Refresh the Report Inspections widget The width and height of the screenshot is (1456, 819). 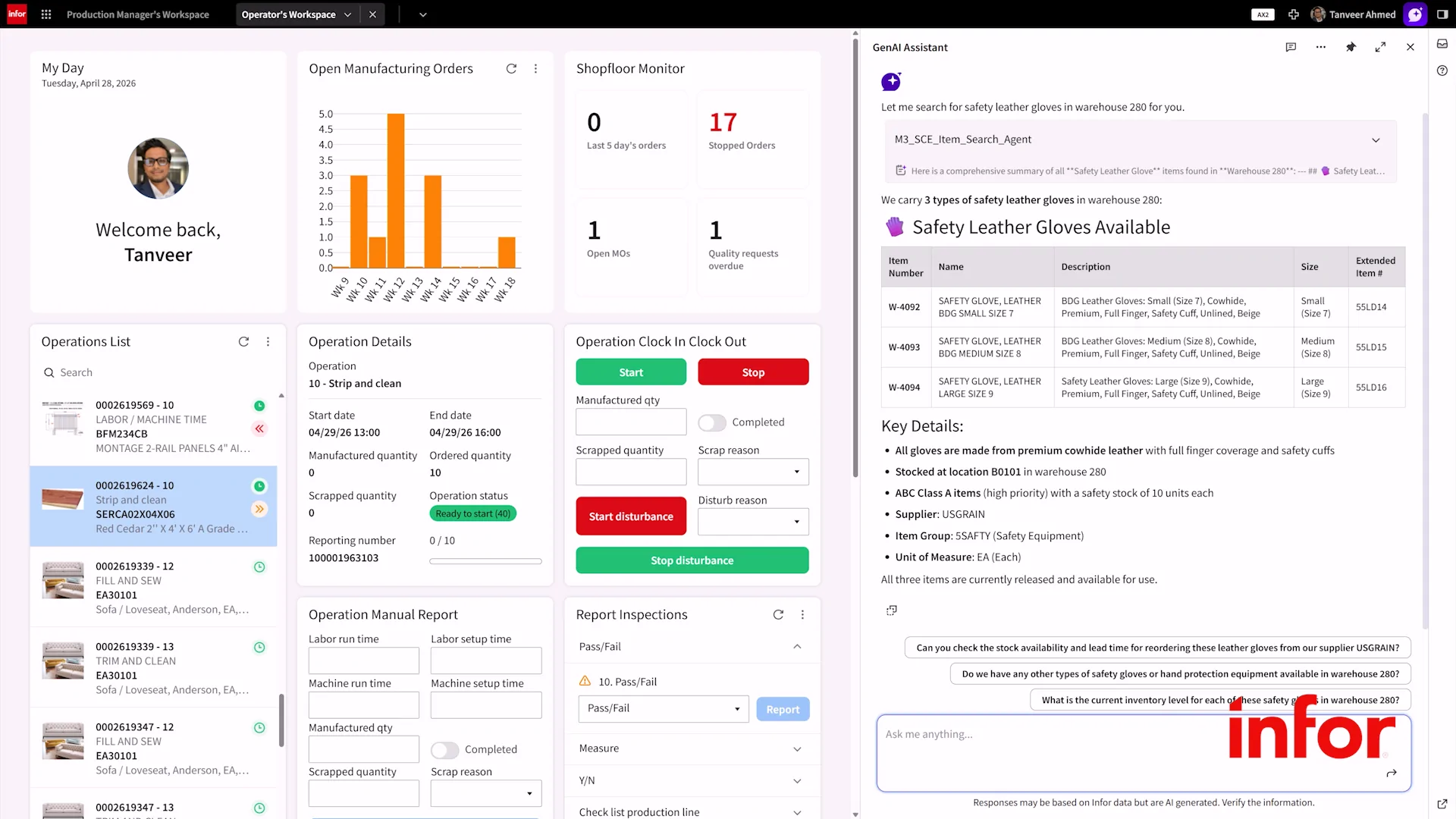tap(778, 615)
